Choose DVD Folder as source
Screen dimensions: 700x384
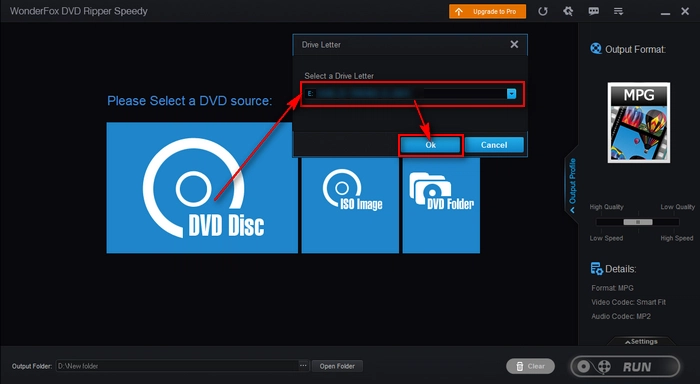click(441, 205)
